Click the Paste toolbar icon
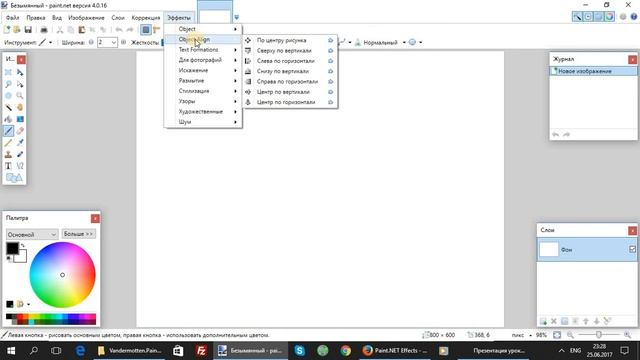The image size is (640, 360). coord(82,29)
